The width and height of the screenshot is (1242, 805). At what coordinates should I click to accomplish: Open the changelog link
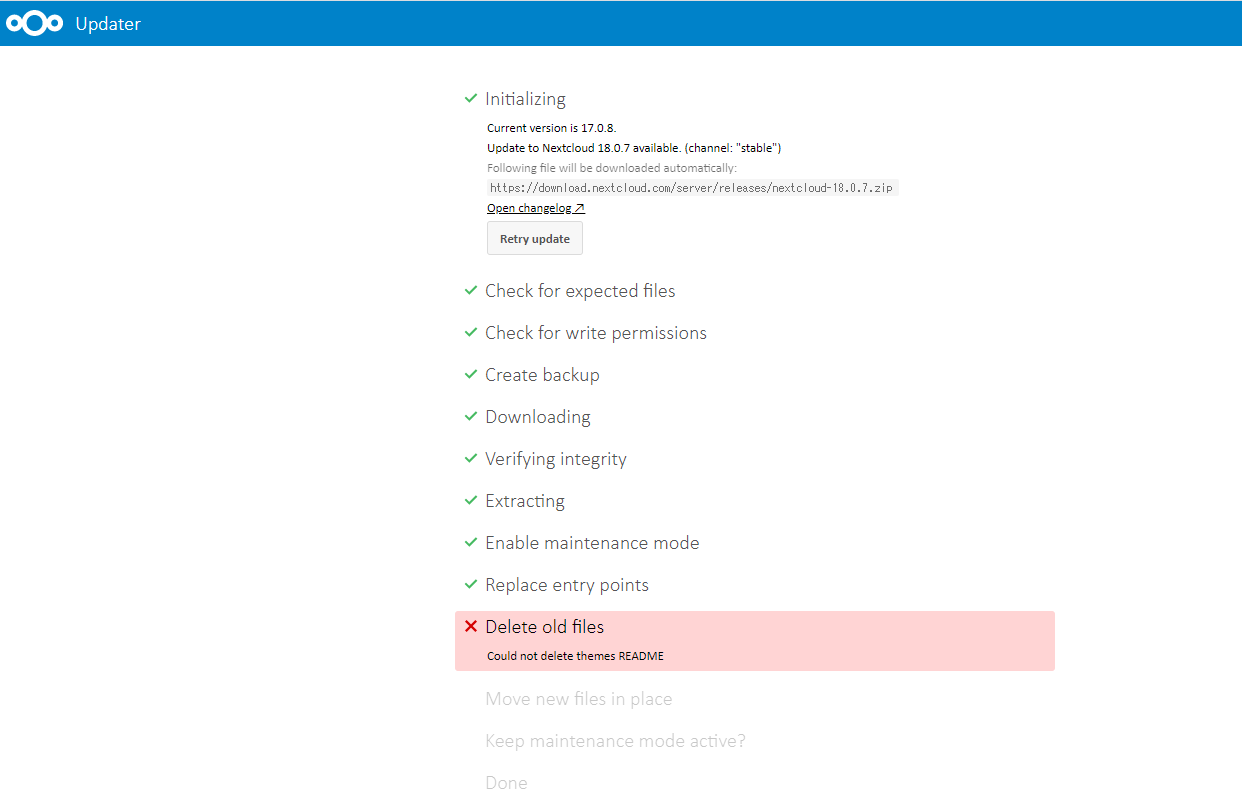point(535,208)
